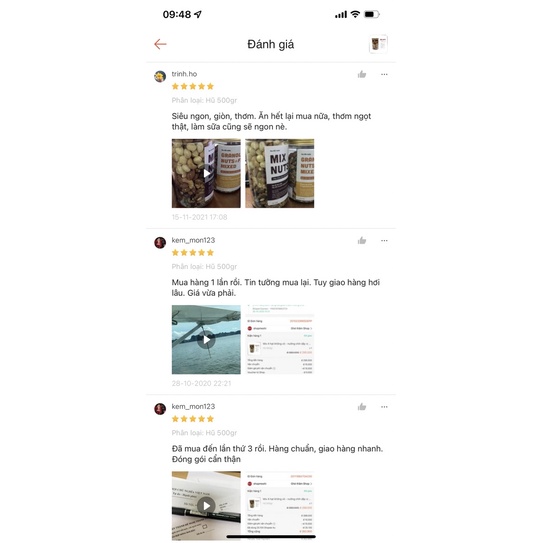Open kem_mon123's avatar in second review
The width and height of the screenshot is (543, 543).
160,242
